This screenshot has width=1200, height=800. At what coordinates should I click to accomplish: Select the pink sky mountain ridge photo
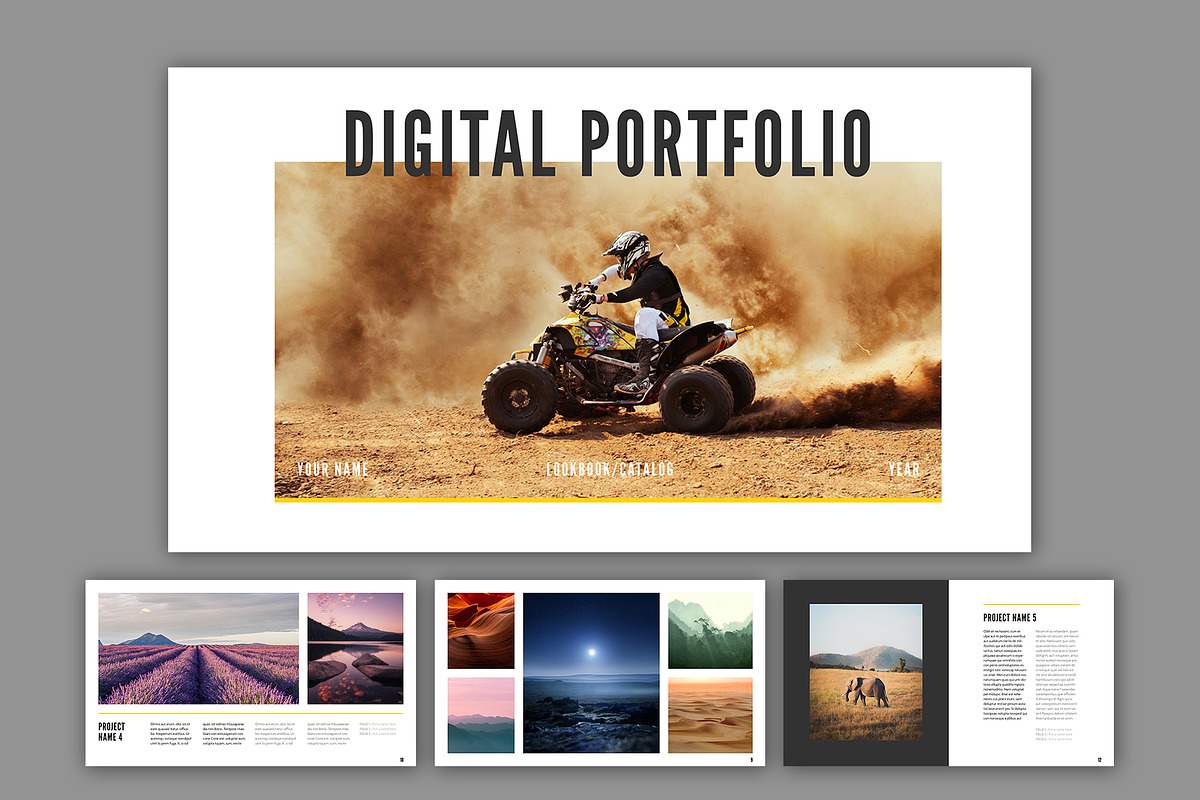tap(481, 715)
